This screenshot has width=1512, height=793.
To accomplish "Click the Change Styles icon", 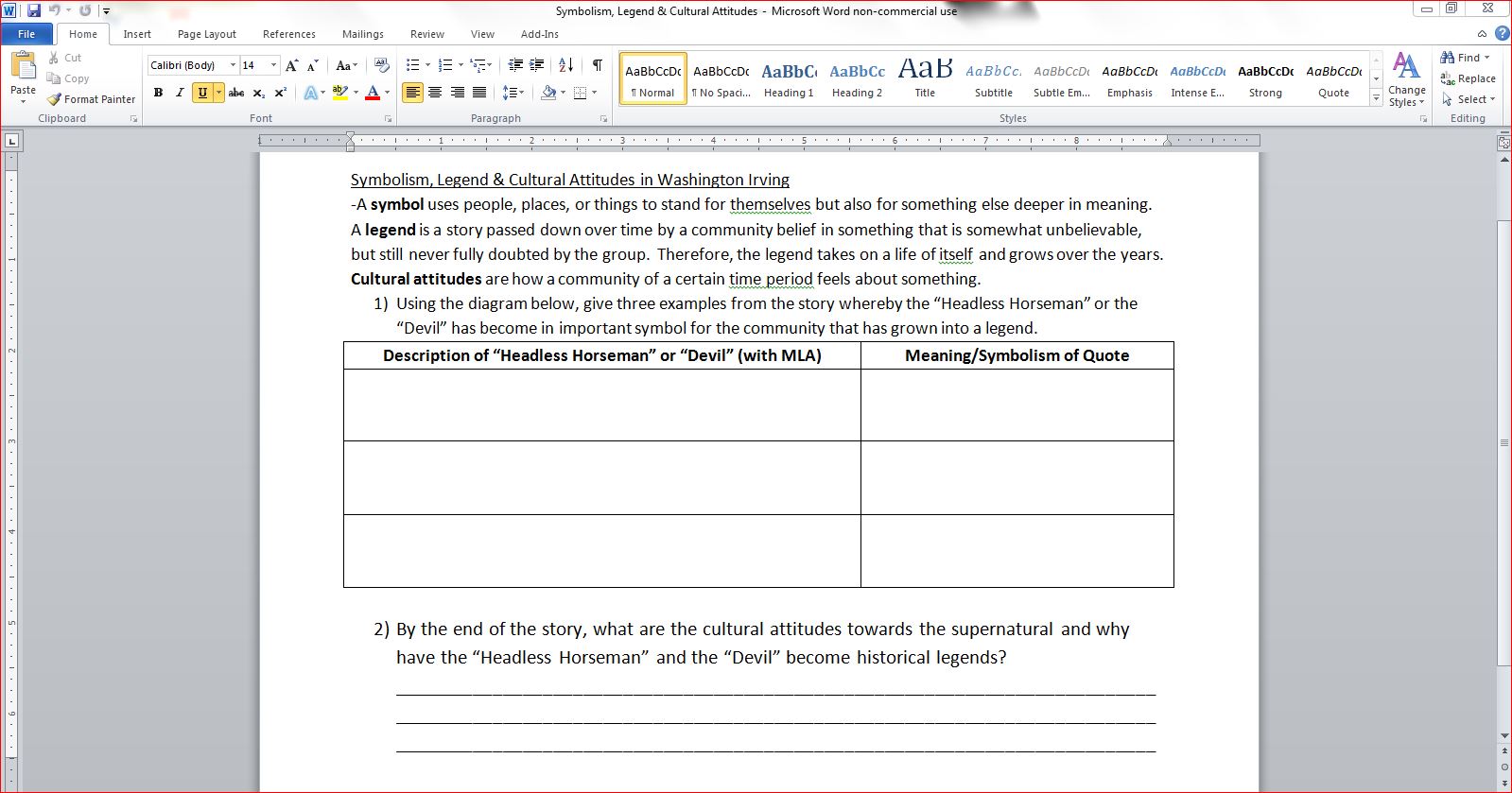I will 1407,79.
